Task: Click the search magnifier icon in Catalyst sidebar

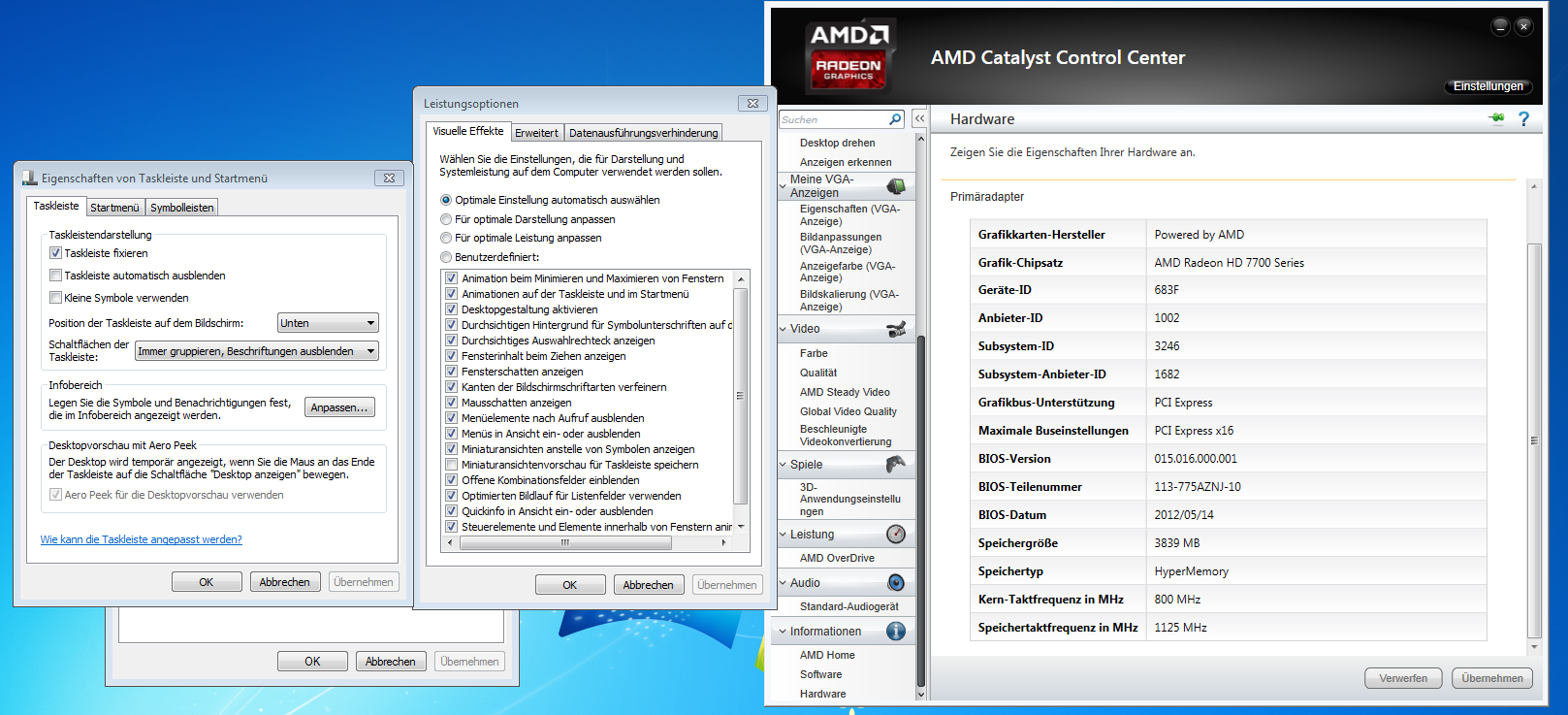Action: pos(895,119)
